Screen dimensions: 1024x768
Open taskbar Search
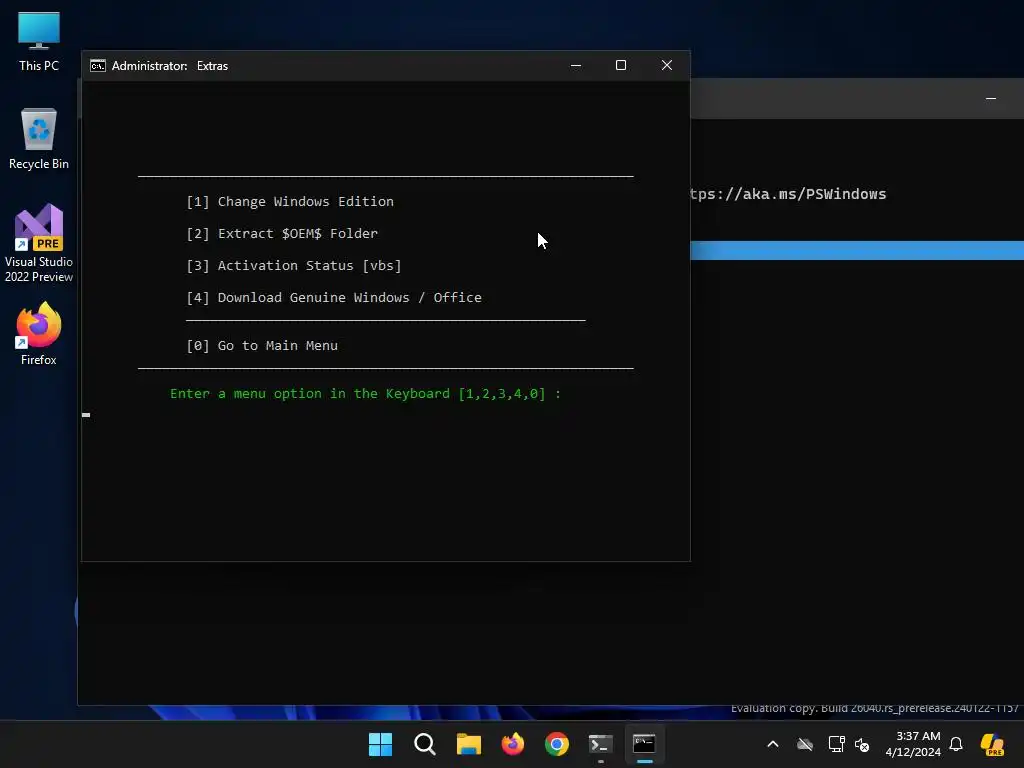tap(424, 744)
